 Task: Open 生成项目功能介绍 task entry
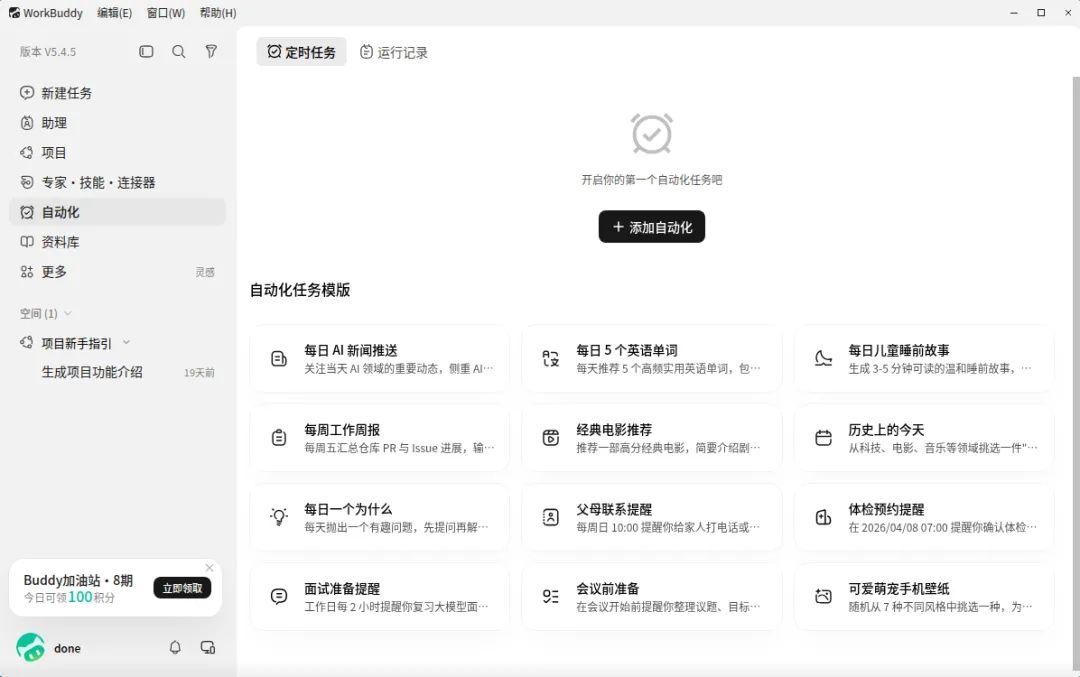tap(117, 372)
